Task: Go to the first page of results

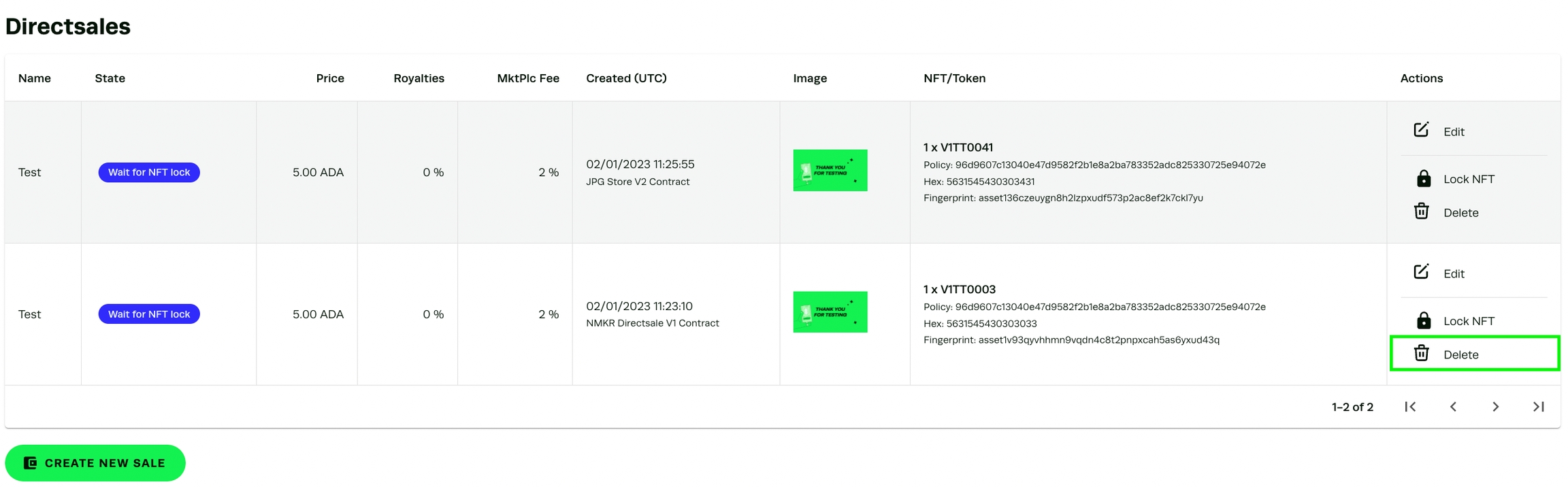Action: [1410, 407]
